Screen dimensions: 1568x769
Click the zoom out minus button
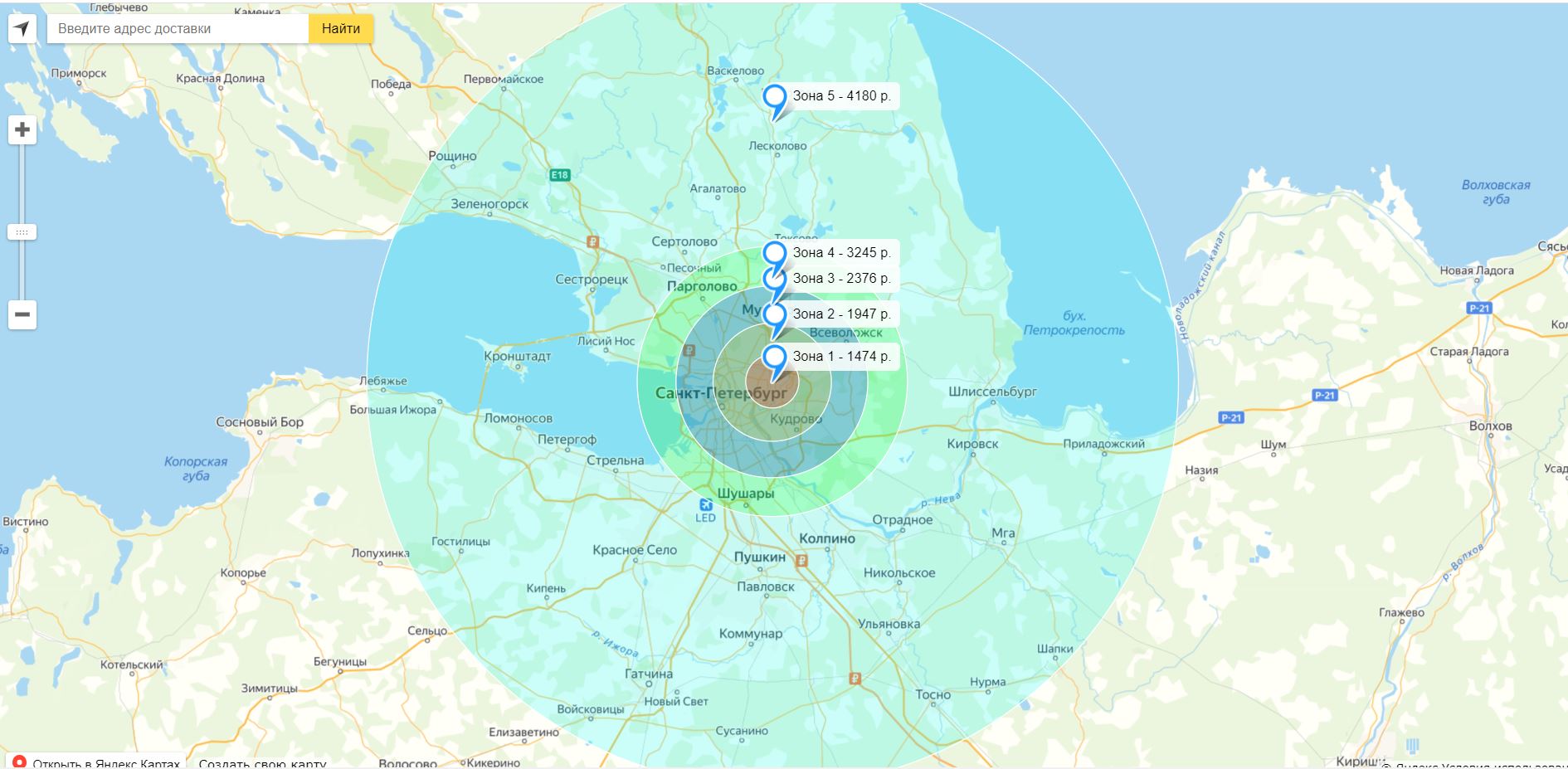[22, 315]
